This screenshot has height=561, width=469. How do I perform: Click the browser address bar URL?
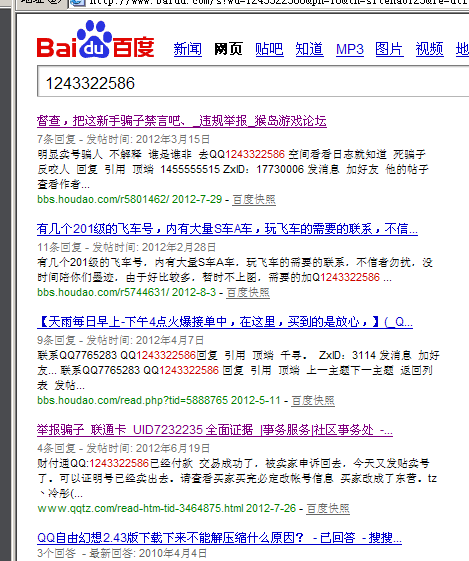pyautogui.click(x=278, y=3)
